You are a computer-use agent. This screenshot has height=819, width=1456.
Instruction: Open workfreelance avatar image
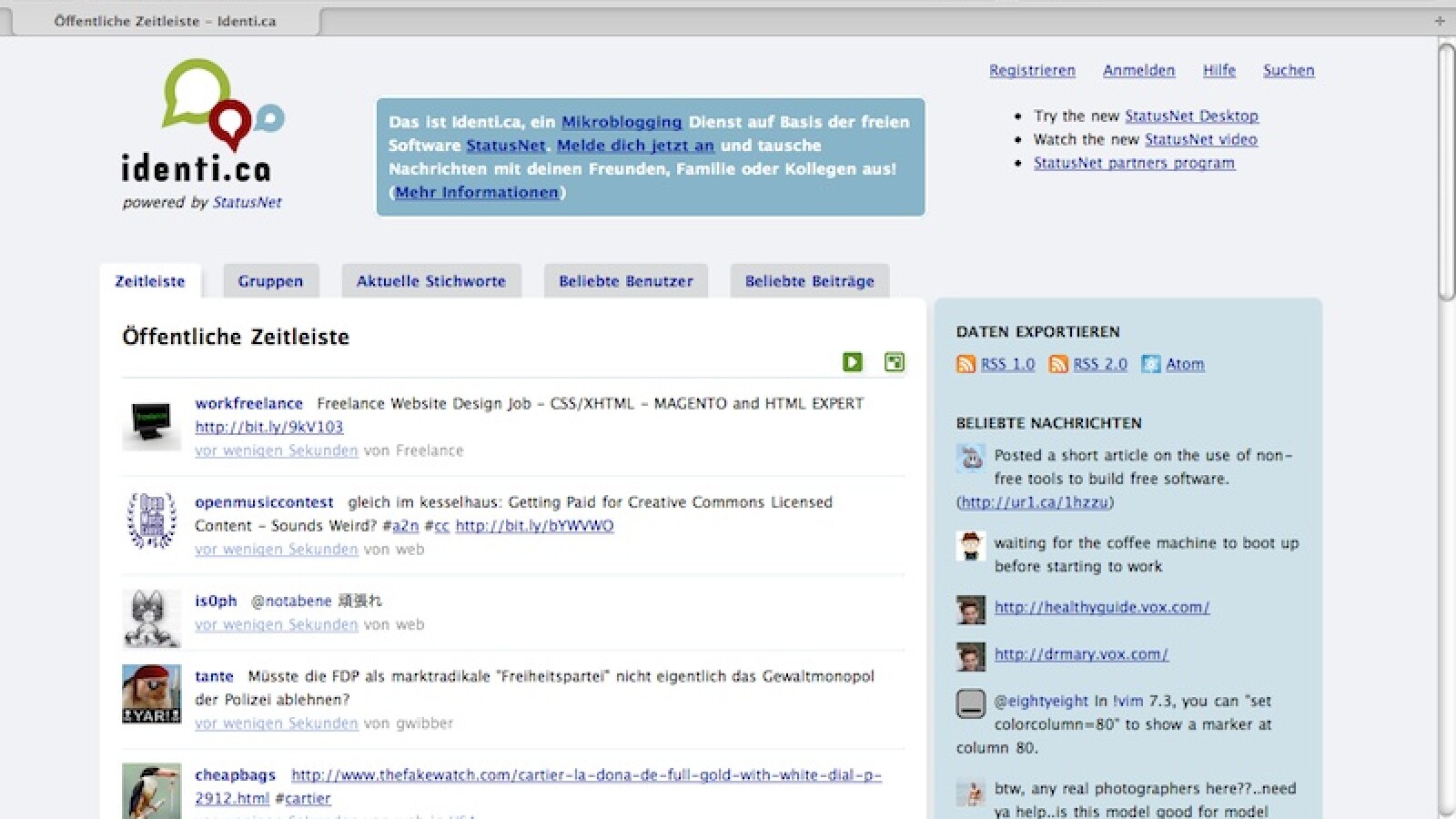(x=151, y=422)
